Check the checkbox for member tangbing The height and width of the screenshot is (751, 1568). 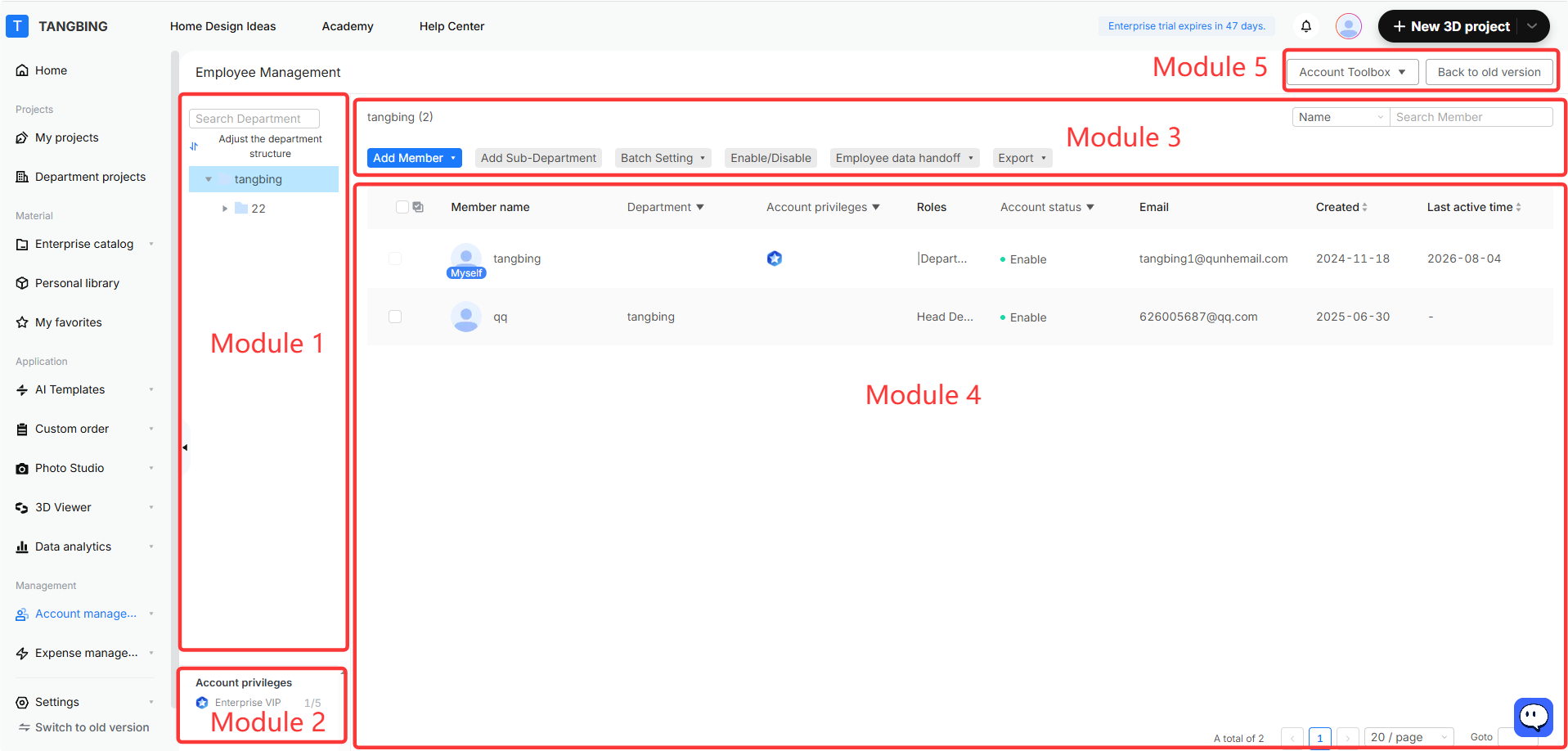point(395,259)
